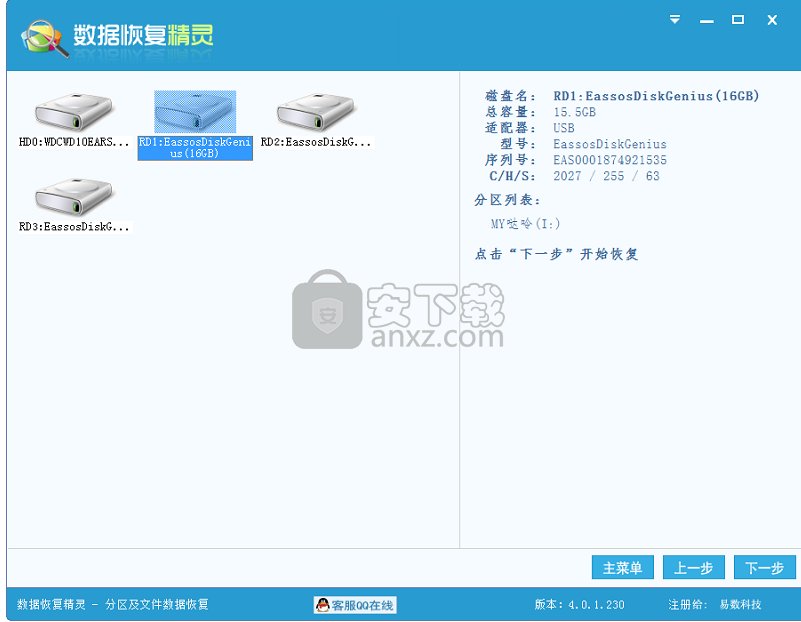Minimize the data recovery window

pos(706,21)
